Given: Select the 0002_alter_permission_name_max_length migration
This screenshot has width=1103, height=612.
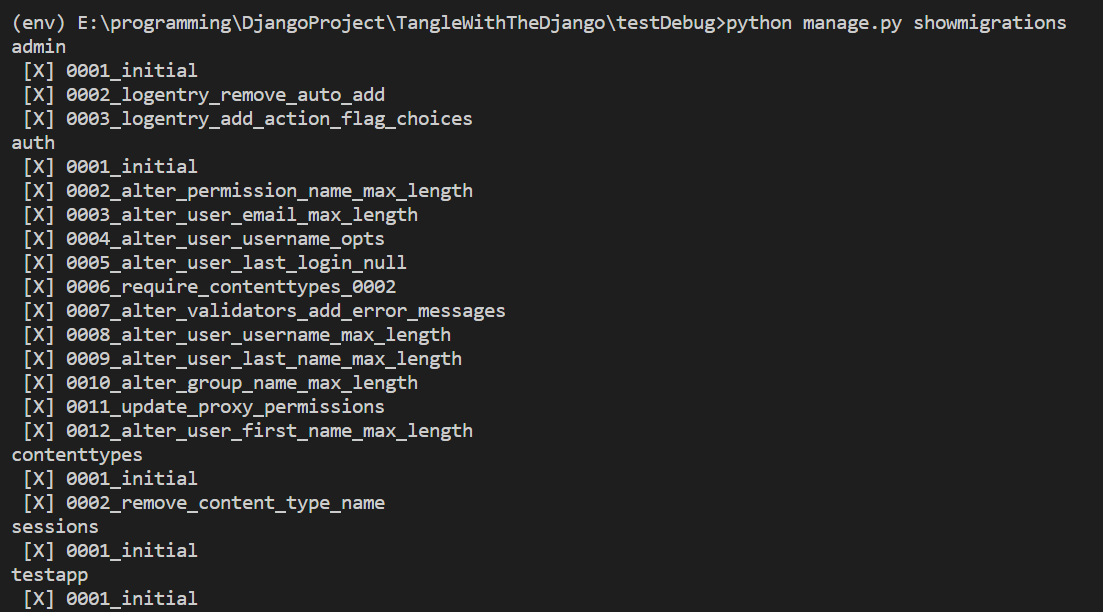Looking at the screenshot, I should (x=269, y=191).
